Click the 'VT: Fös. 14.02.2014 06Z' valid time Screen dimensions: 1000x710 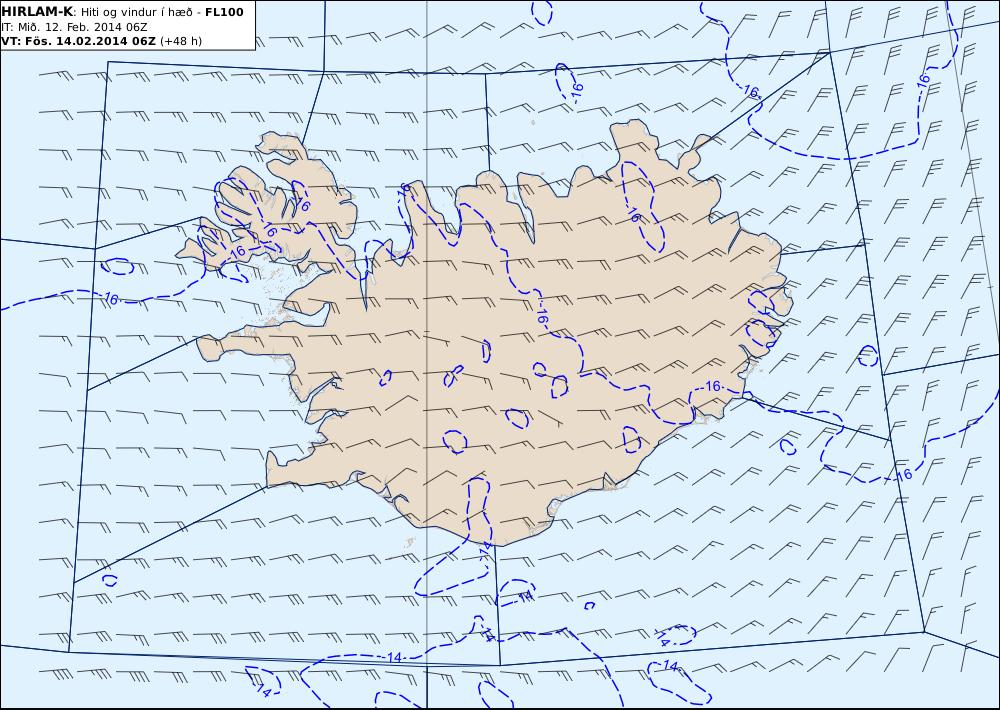(x=78, y=41)
